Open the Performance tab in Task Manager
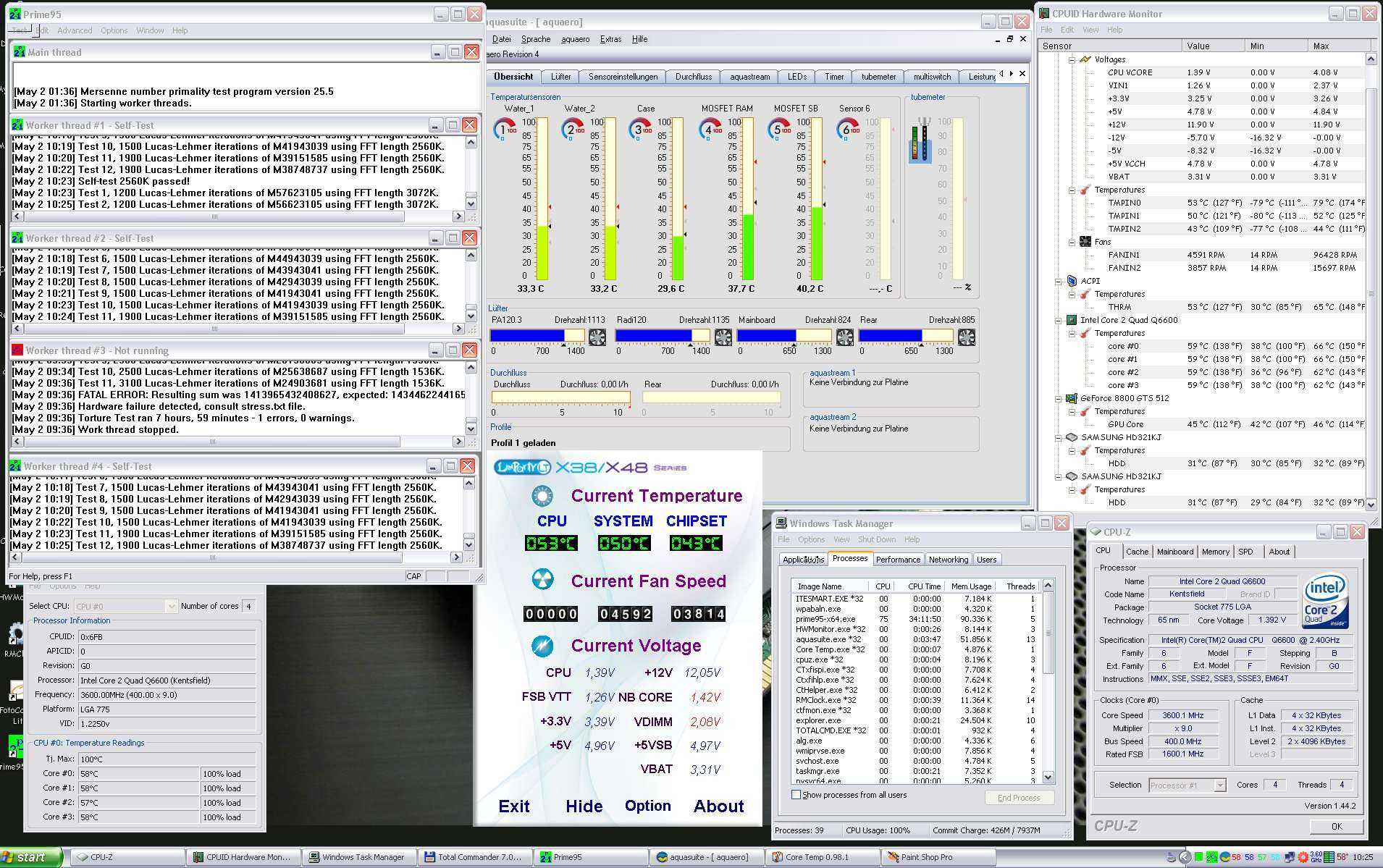 coord(898,560)
